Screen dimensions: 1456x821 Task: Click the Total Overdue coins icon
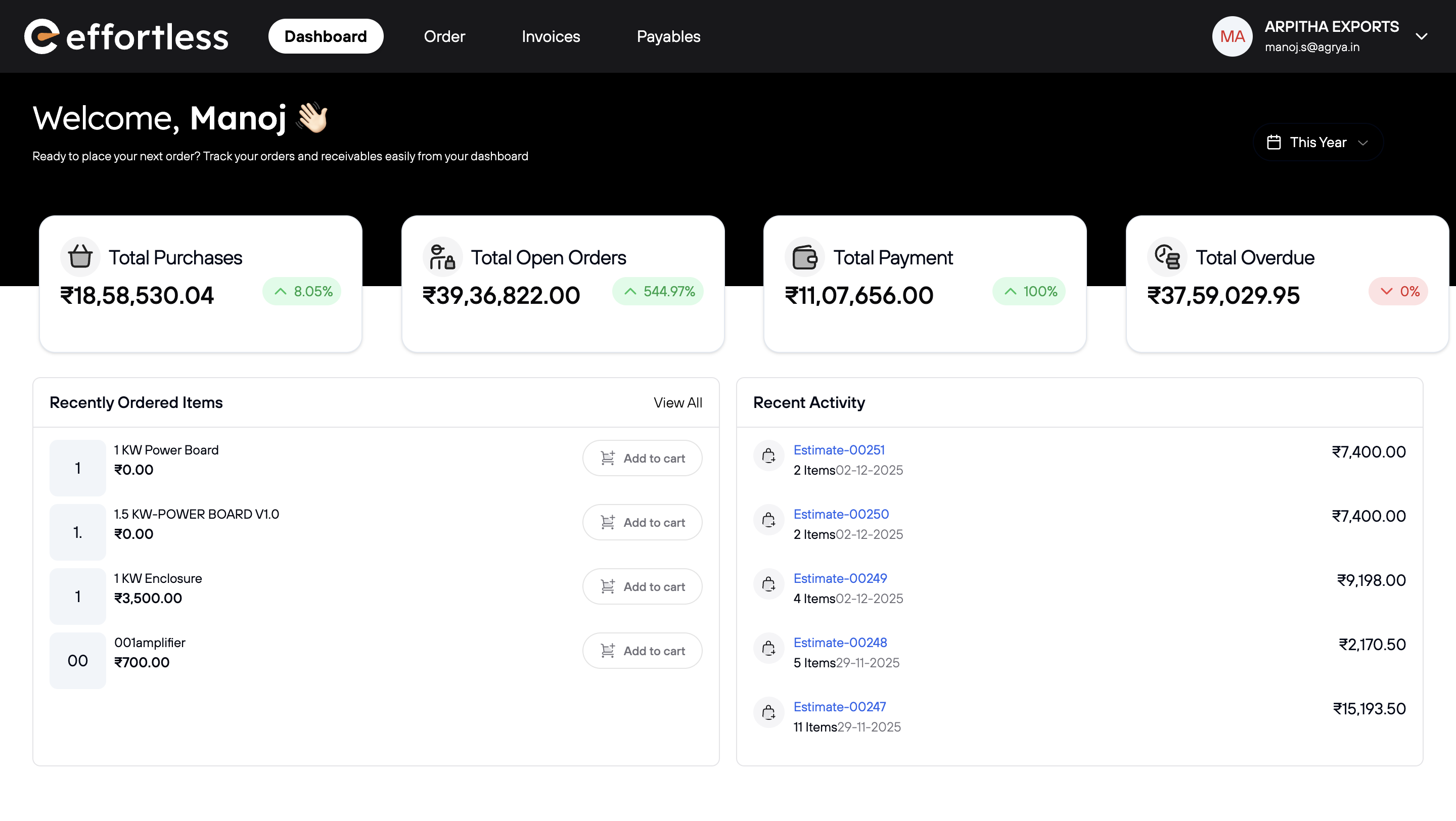coord(1167,257)
